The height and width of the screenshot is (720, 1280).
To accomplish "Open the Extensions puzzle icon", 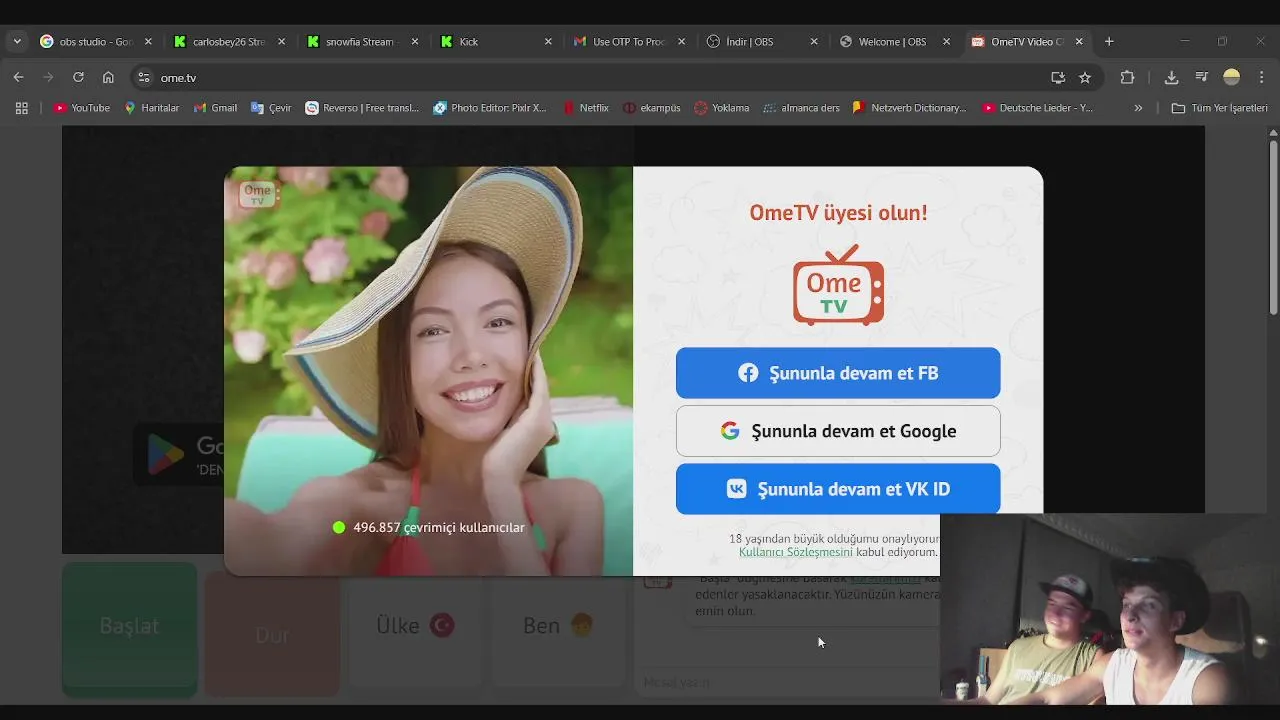I will pos(1127,77).
